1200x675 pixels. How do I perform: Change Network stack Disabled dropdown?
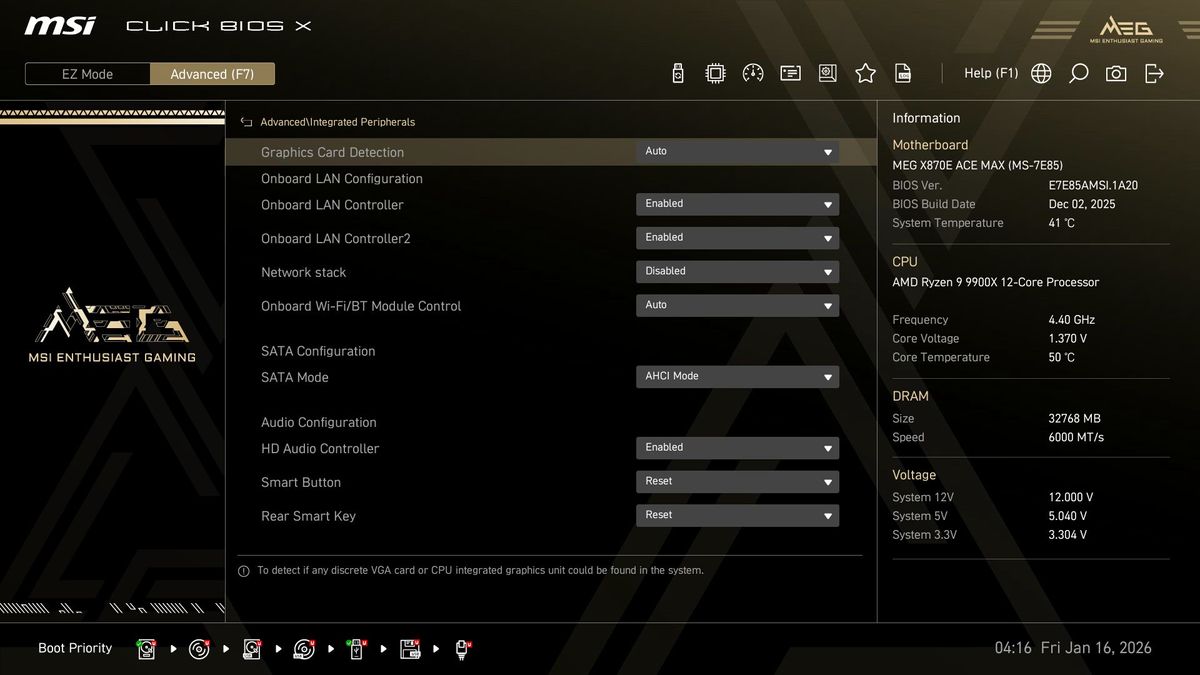[x=737, y=272]
